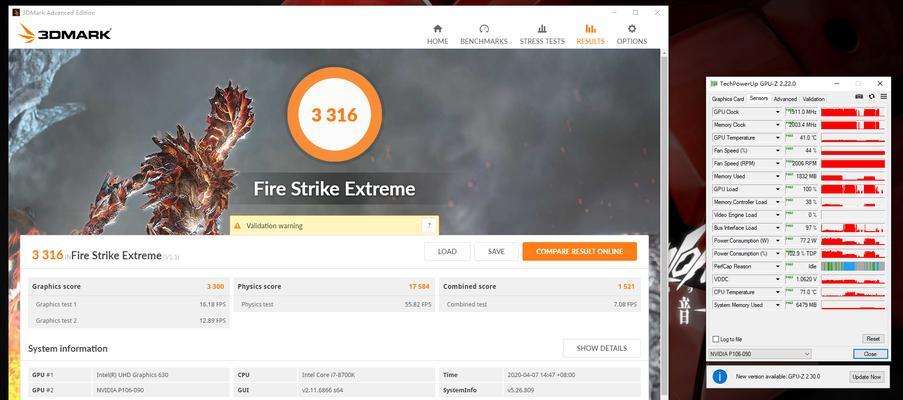The image size is (903, 400).
Task: Open the Bus Interface Load dropdown
Action: pyautogui.click(x=777, y=228)
